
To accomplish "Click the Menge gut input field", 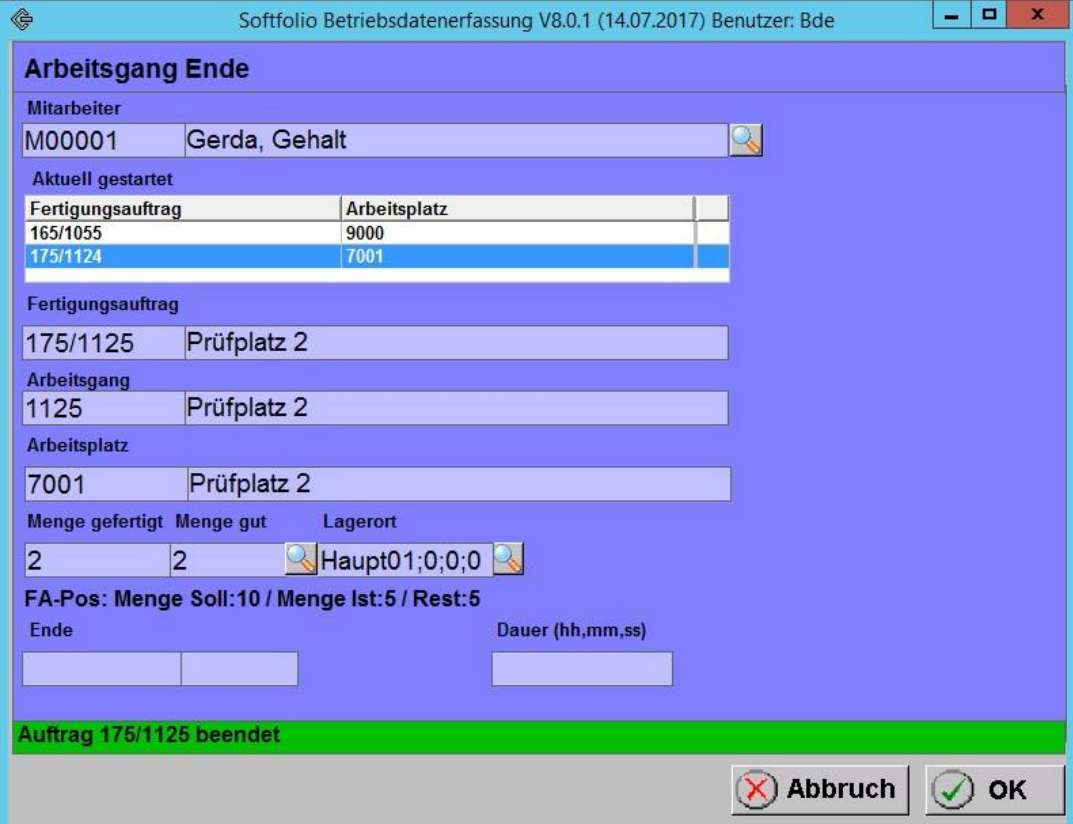I will (227, 560).
